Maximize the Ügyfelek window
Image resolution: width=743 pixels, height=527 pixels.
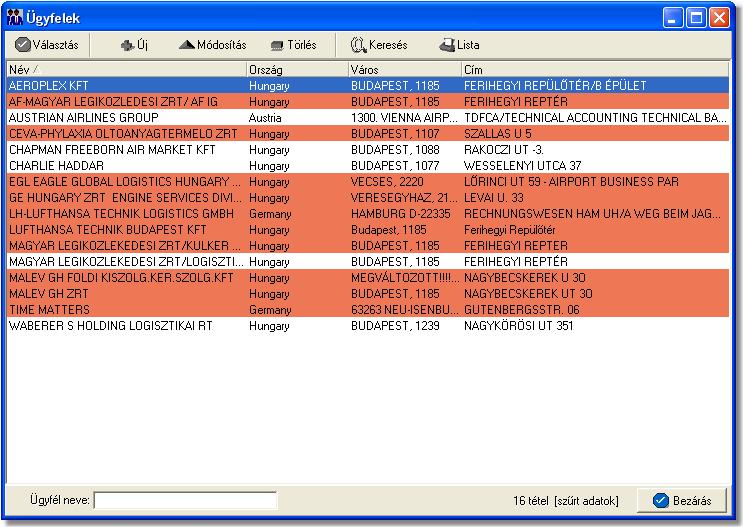click(x=696, y=18)
